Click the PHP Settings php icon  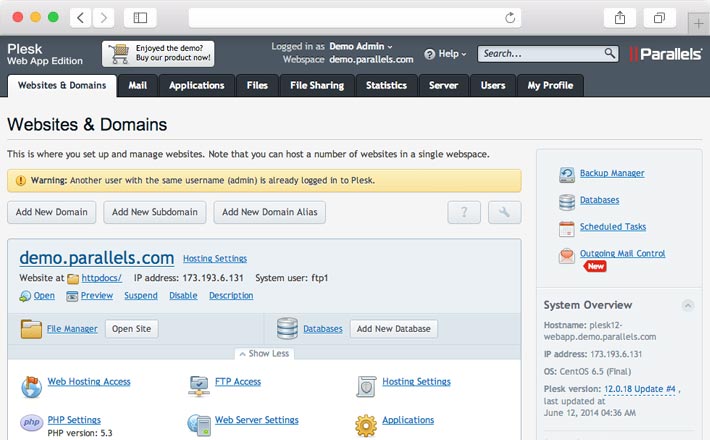click(x=31, y=422)
